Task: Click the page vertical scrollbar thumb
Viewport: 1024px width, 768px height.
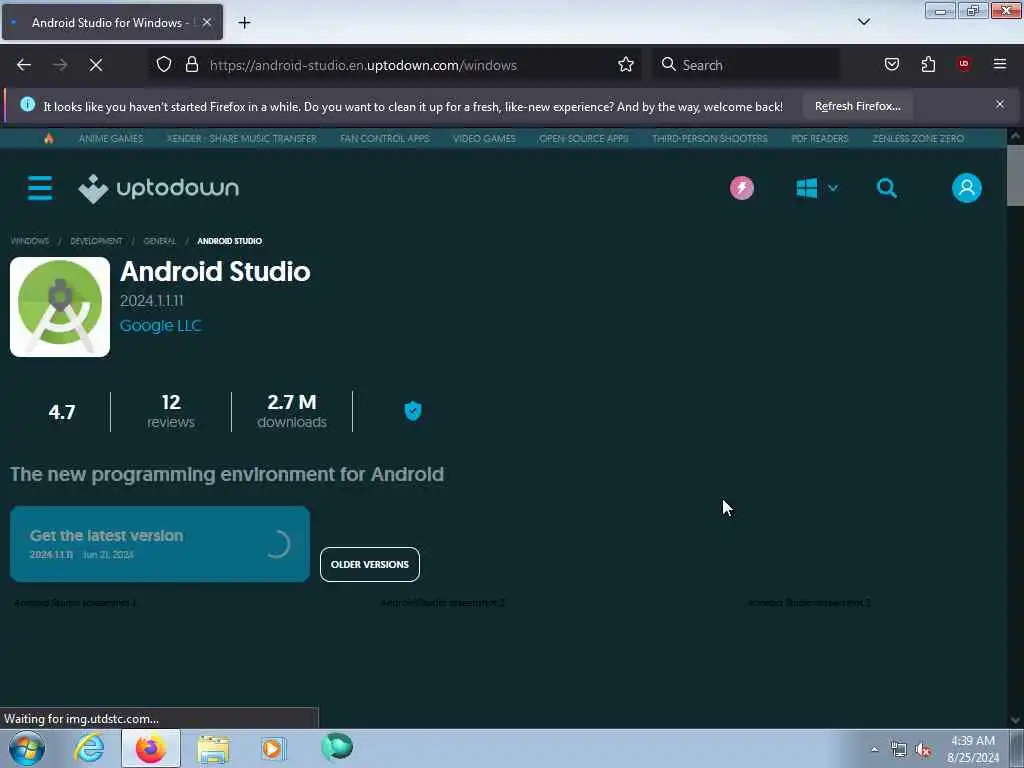Action: coord(1015,175)
